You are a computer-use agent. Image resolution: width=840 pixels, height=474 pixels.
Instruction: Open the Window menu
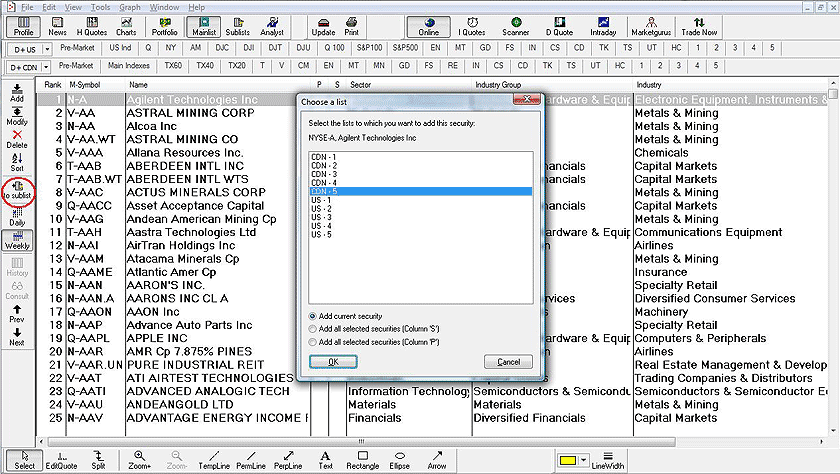pos(164,7)
